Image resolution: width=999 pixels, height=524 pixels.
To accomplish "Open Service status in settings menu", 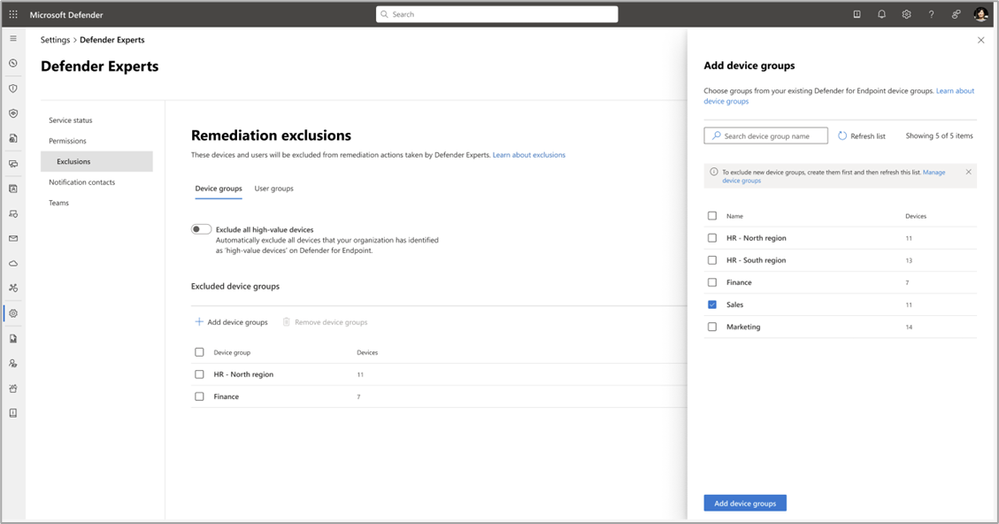I will [71, 120].
